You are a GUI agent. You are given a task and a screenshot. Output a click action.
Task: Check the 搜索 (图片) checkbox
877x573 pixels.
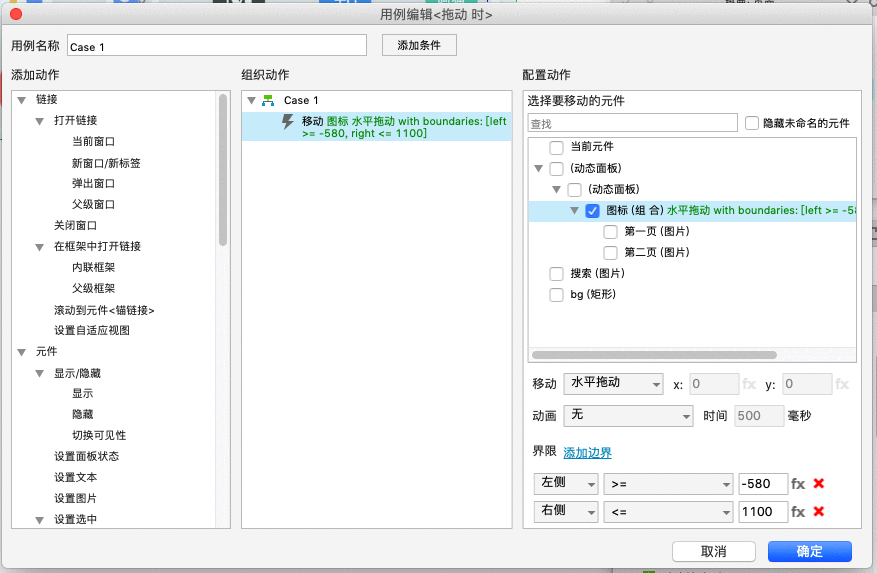tap(557, 274)
